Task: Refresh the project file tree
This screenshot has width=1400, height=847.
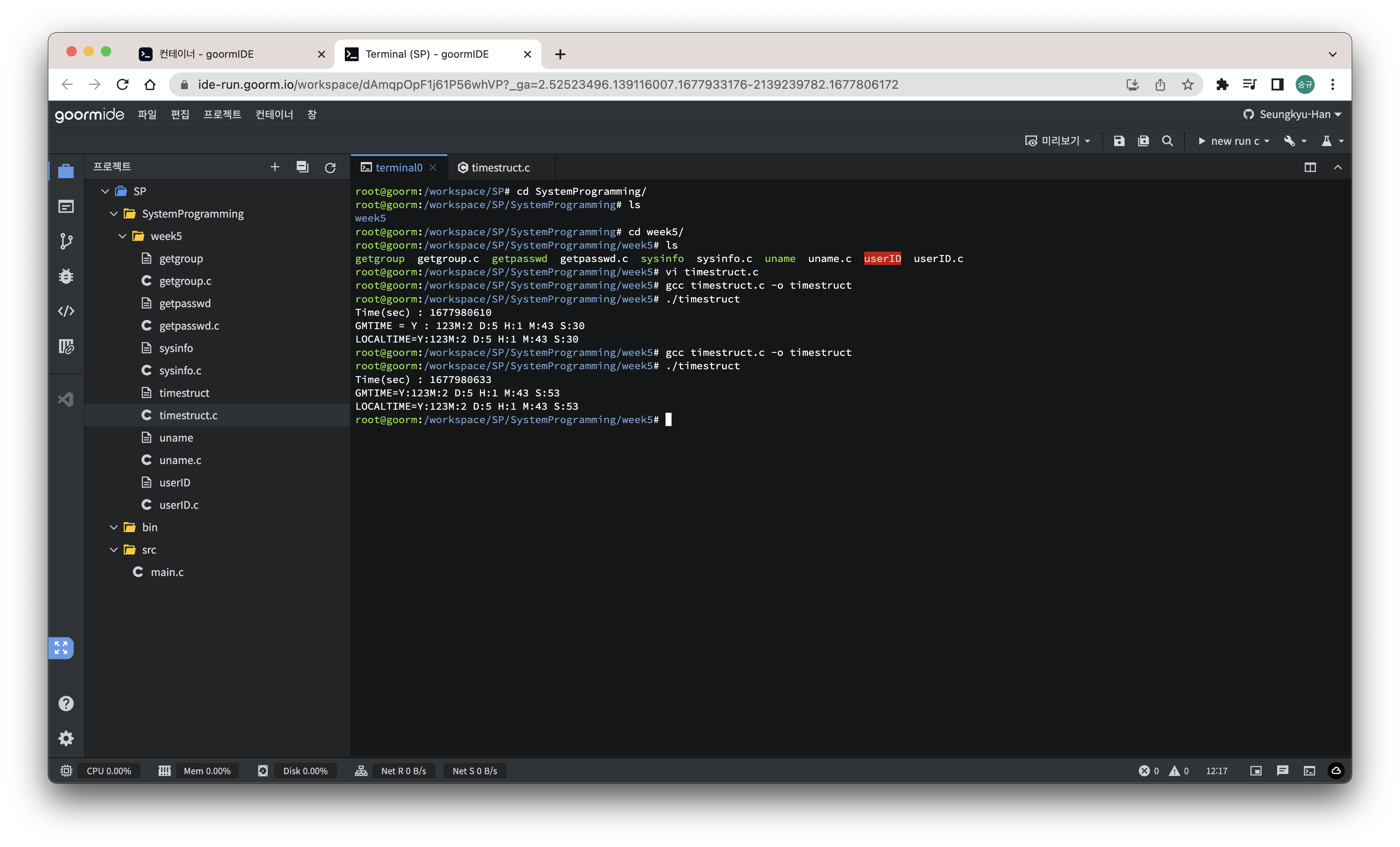Action: click(330, 167)
